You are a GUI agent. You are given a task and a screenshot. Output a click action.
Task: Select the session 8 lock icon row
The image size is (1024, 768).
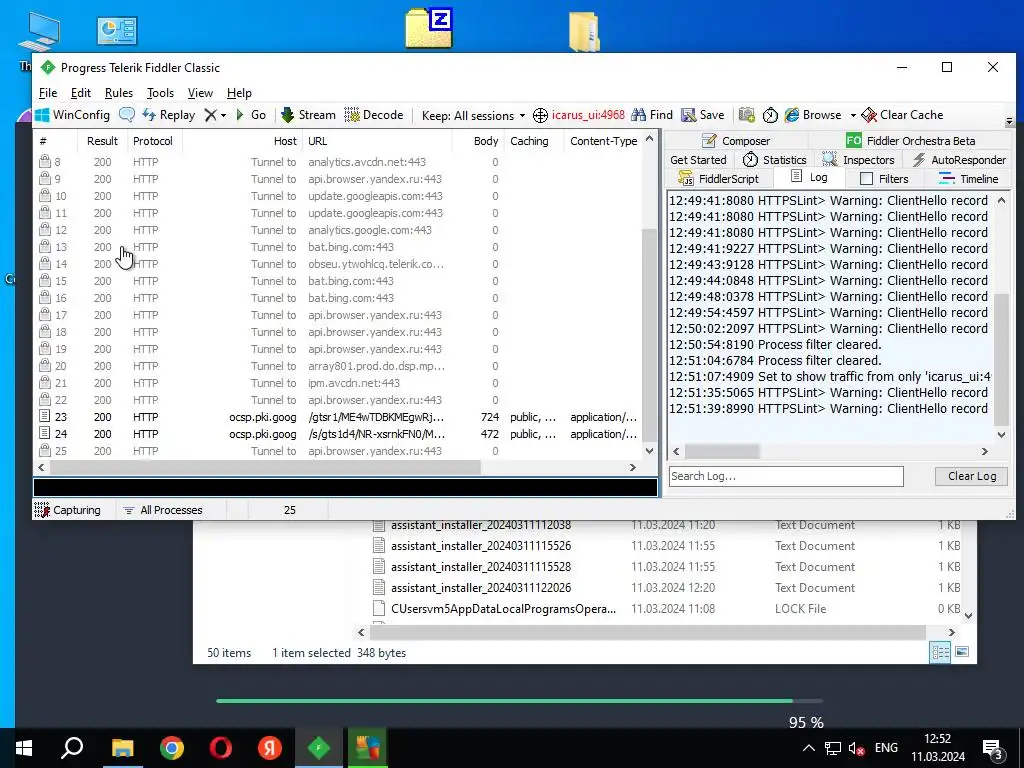click(338, 162)
